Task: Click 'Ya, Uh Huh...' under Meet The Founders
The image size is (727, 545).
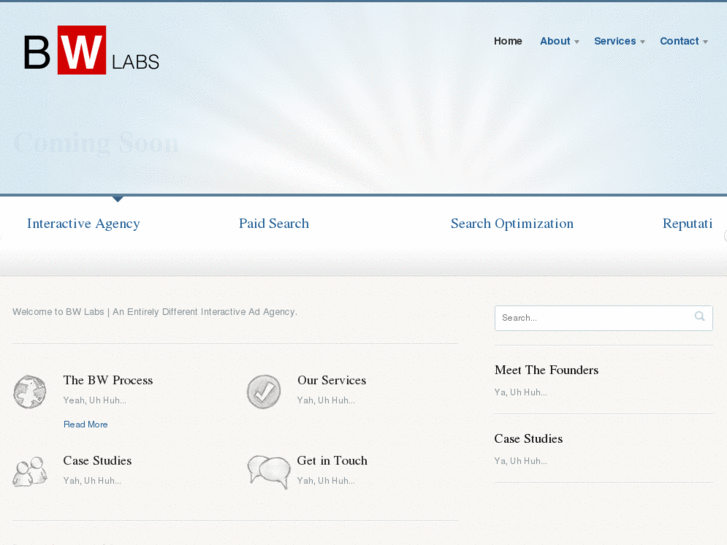Action: tap(521, 392)
